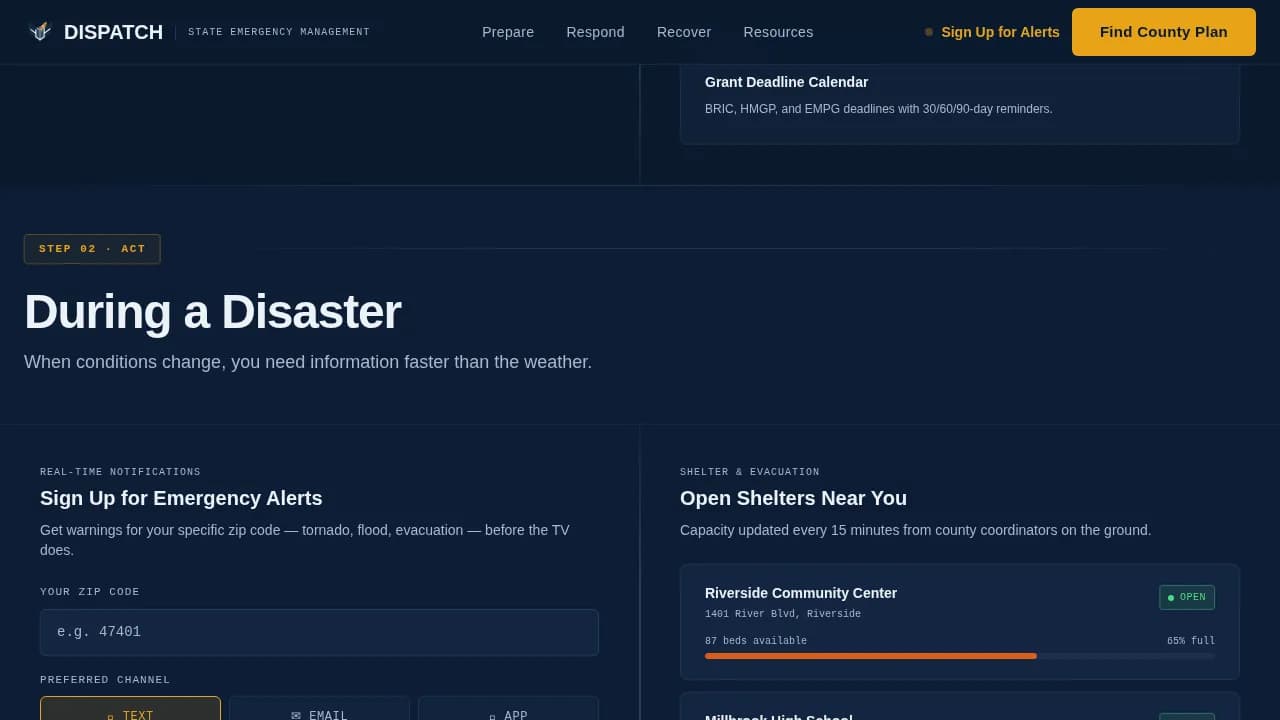
Task: Click the OPEN badge on Riverside Community Center
Action: pyautogui.click(x=1187, y=597)
